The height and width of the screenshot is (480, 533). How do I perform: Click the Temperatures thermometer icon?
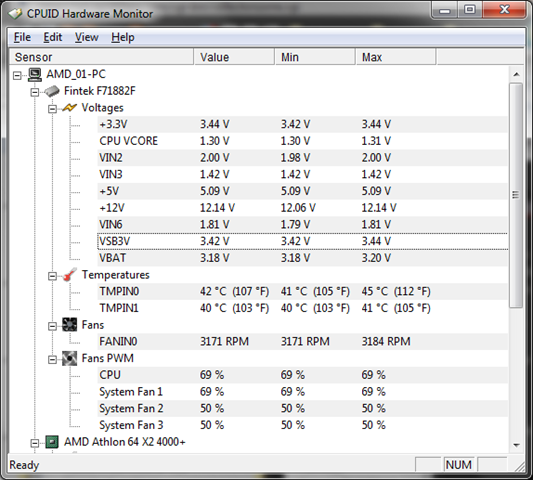[70, 275]
